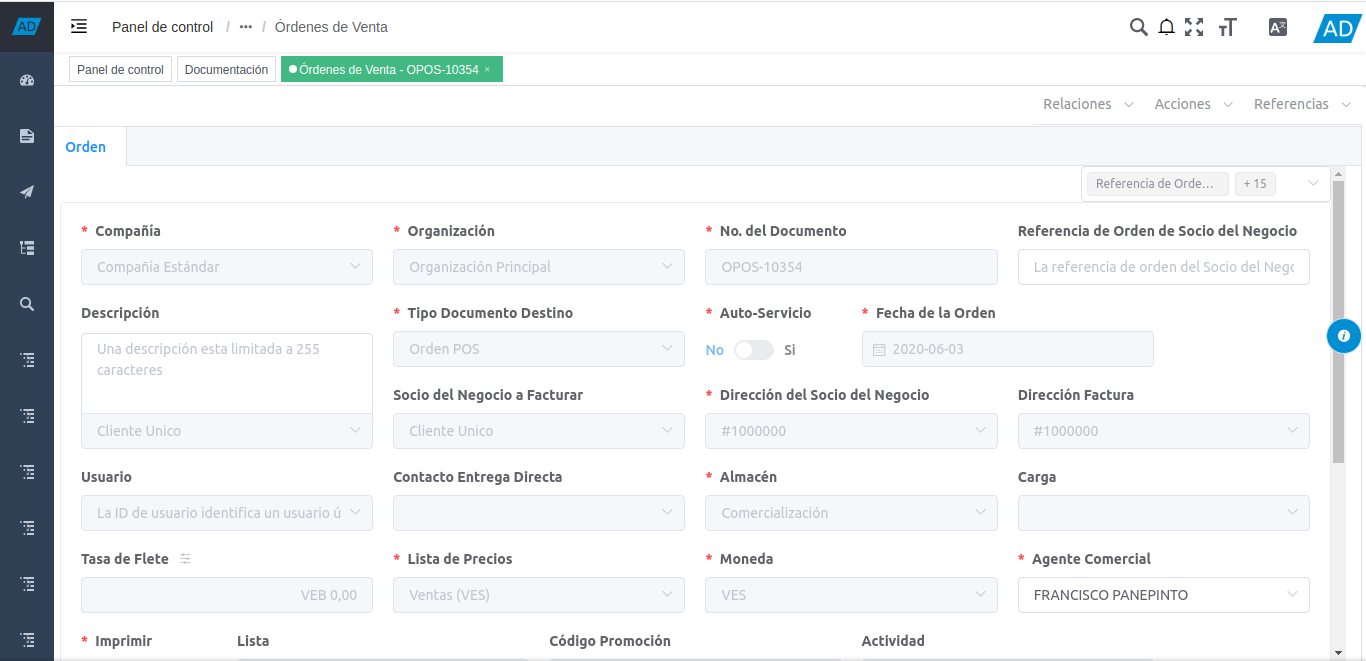Open the blue info panel on right edge
The height and width of the screenshot is (661, 1366).
[1344, 335]
